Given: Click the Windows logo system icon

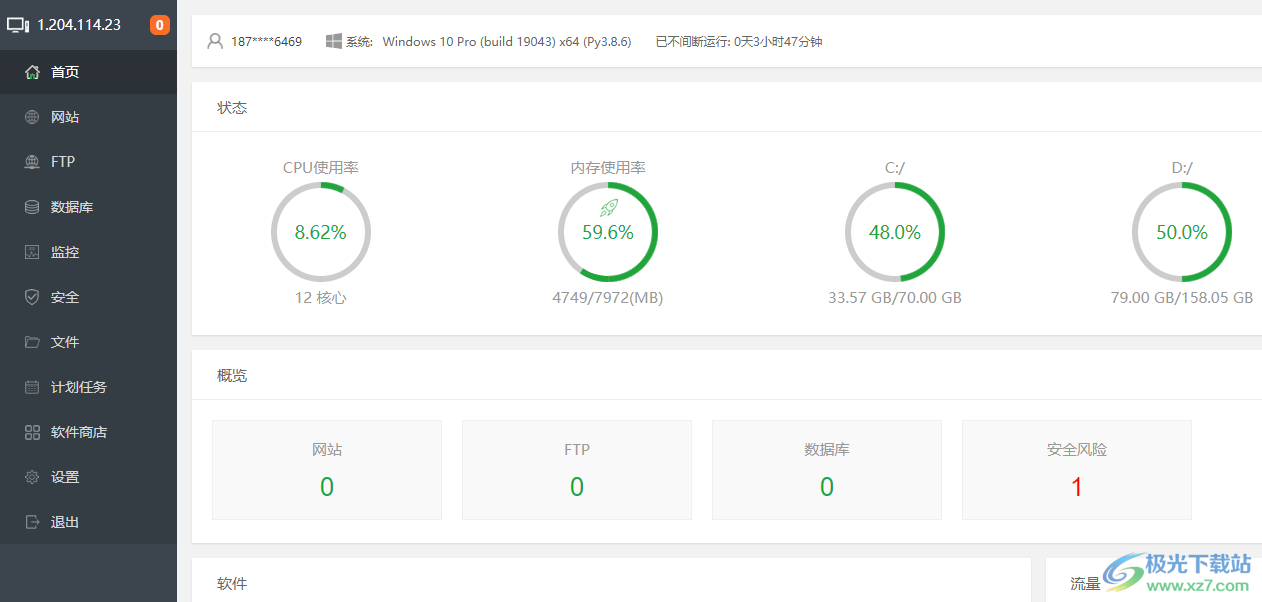Looking at the screenshot, I should pos(334,42).
